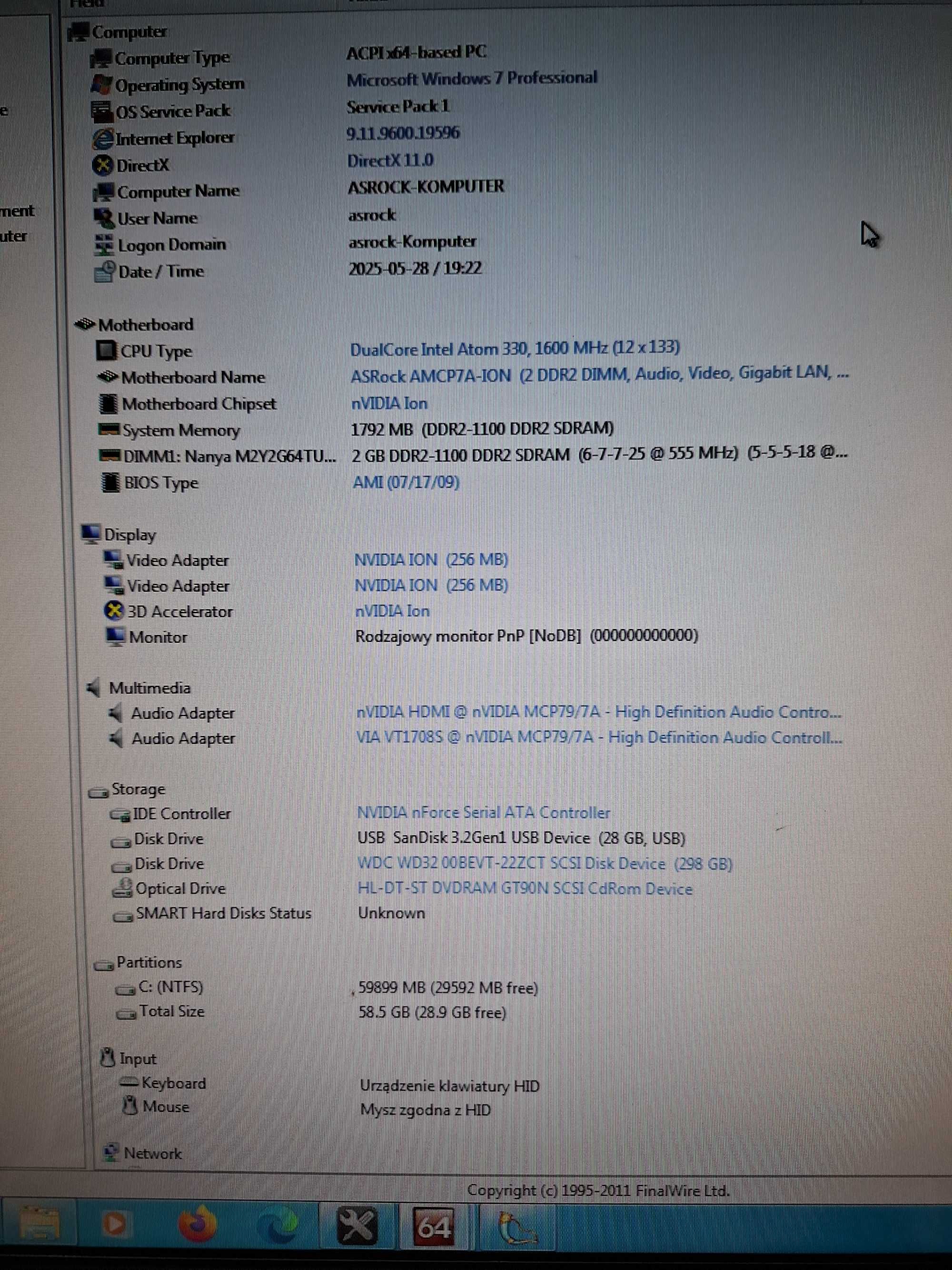Open the VIA VT1708S audio adapter link
This screenshot has height=1270, width=952.
point(599,737)
